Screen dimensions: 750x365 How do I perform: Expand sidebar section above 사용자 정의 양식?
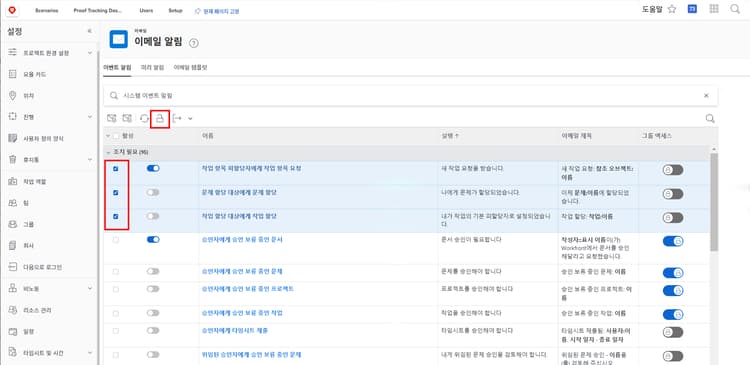pos(89,117)
